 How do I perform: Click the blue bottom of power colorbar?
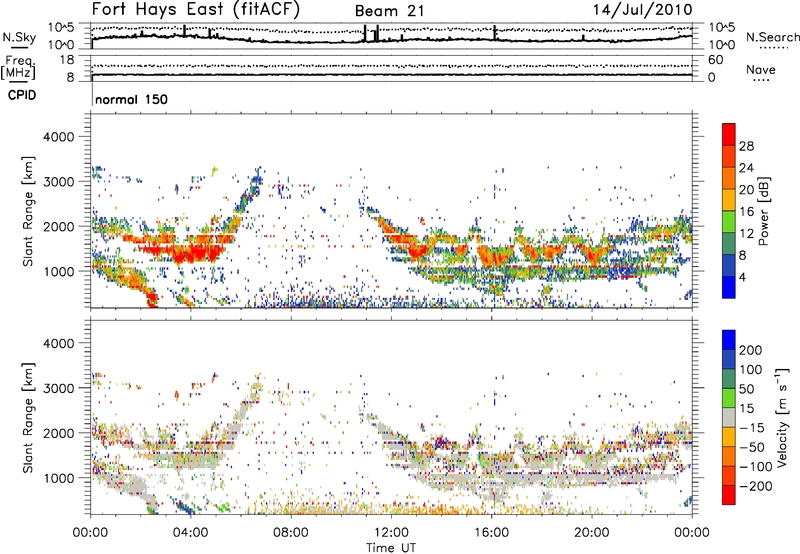[x=729, y=287]
